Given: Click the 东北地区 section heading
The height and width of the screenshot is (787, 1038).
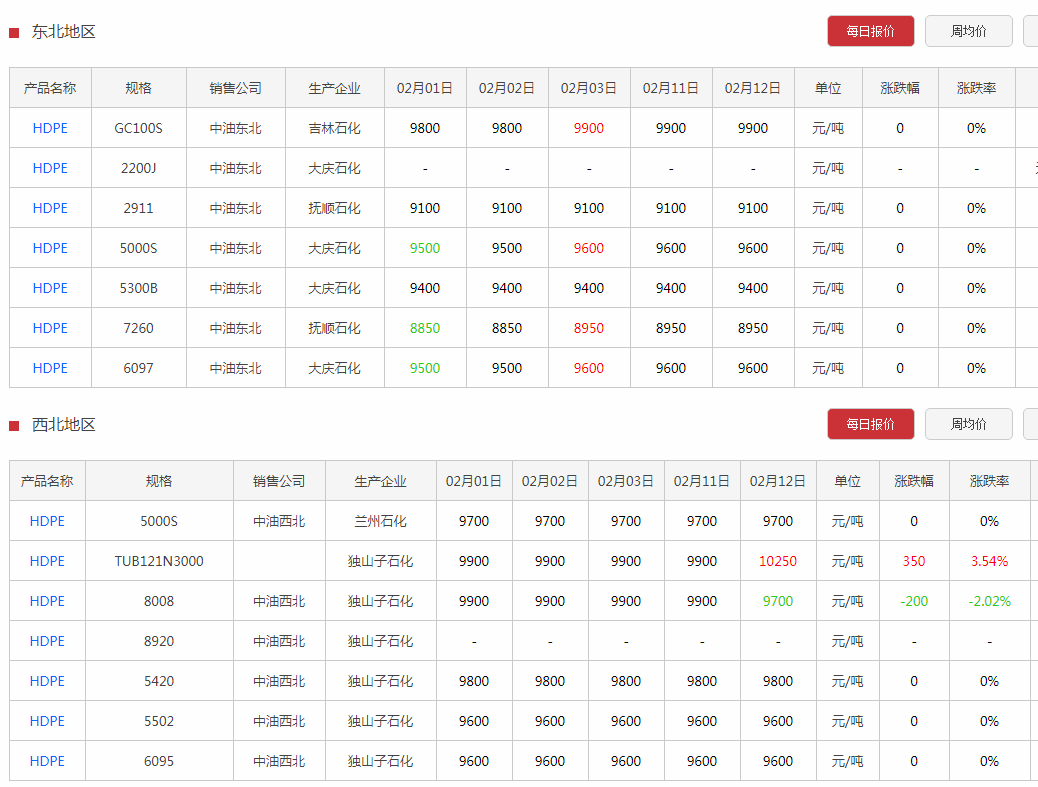Looking at the screenshot, I should pos(64,32).
